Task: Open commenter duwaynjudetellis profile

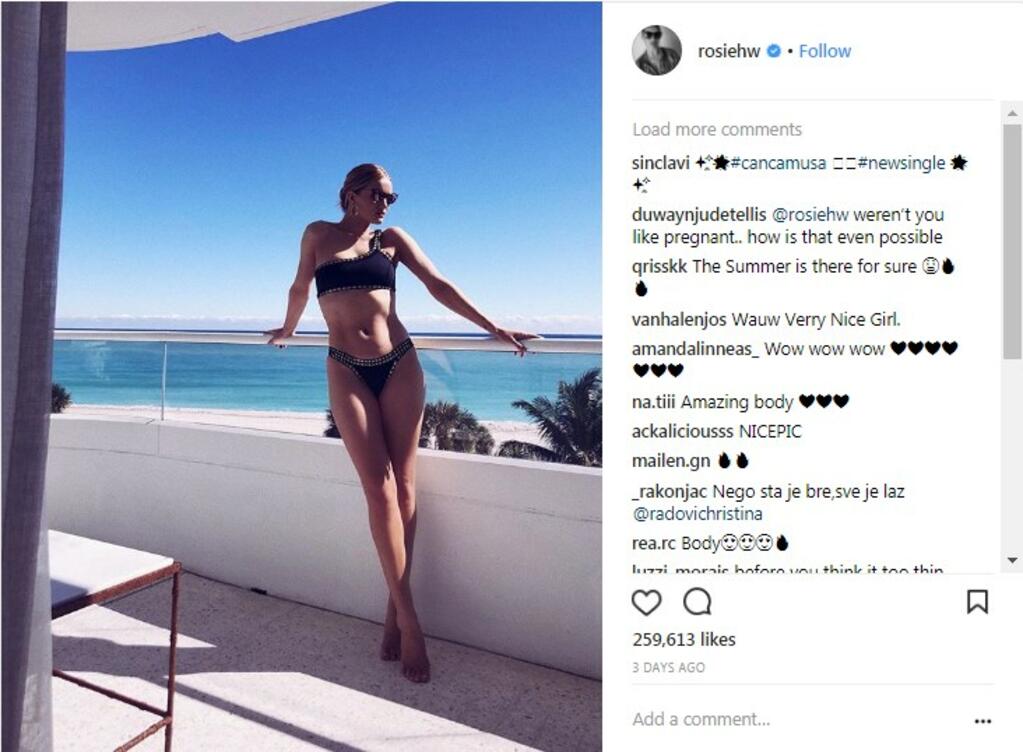Action: point(699,215)
